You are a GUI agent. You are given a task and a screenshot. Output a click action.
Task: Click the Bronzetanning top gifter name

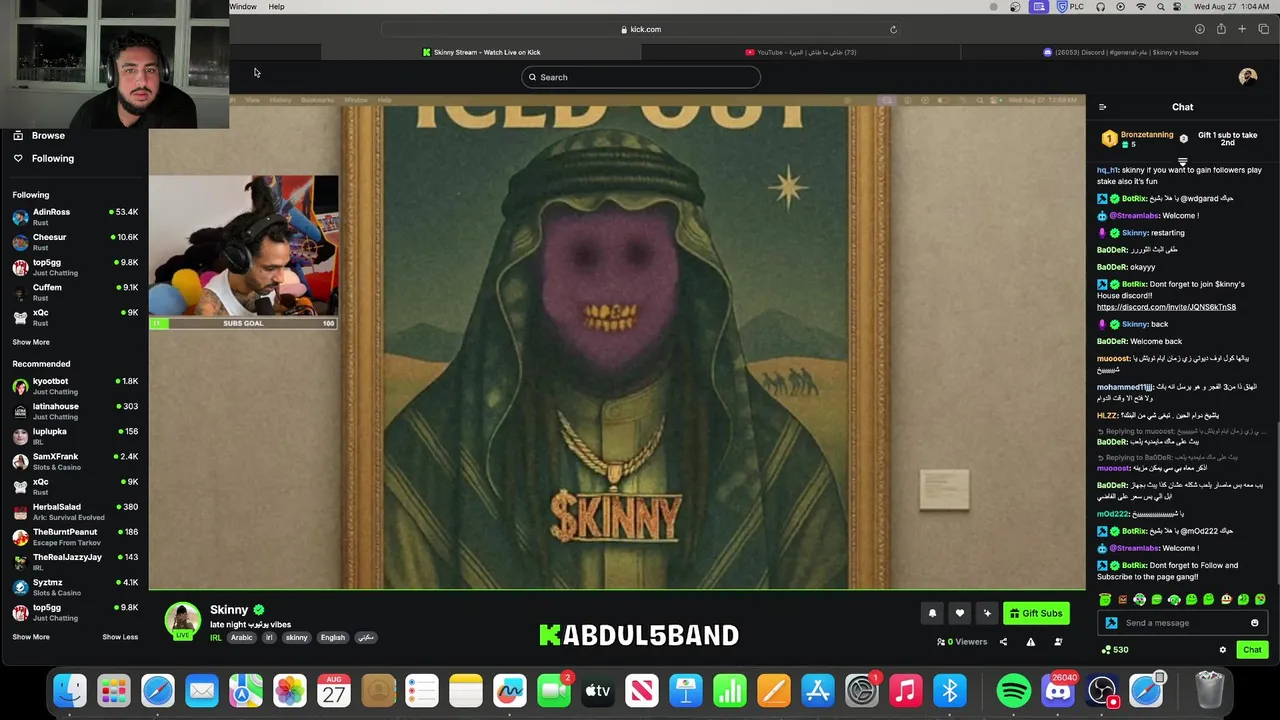coord(1147,135)
